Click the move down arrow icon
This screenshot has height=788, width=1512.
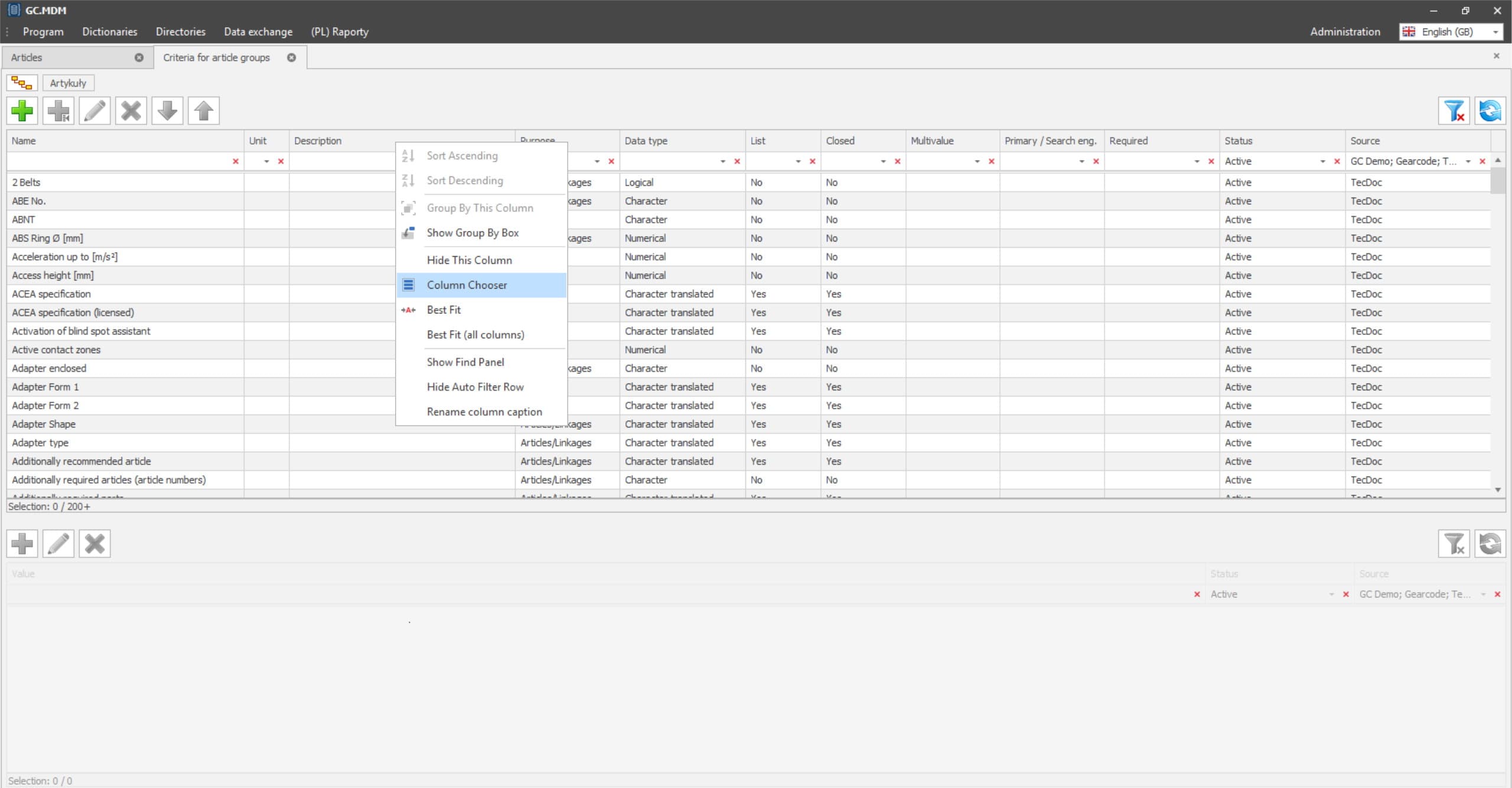coord(167,111)
